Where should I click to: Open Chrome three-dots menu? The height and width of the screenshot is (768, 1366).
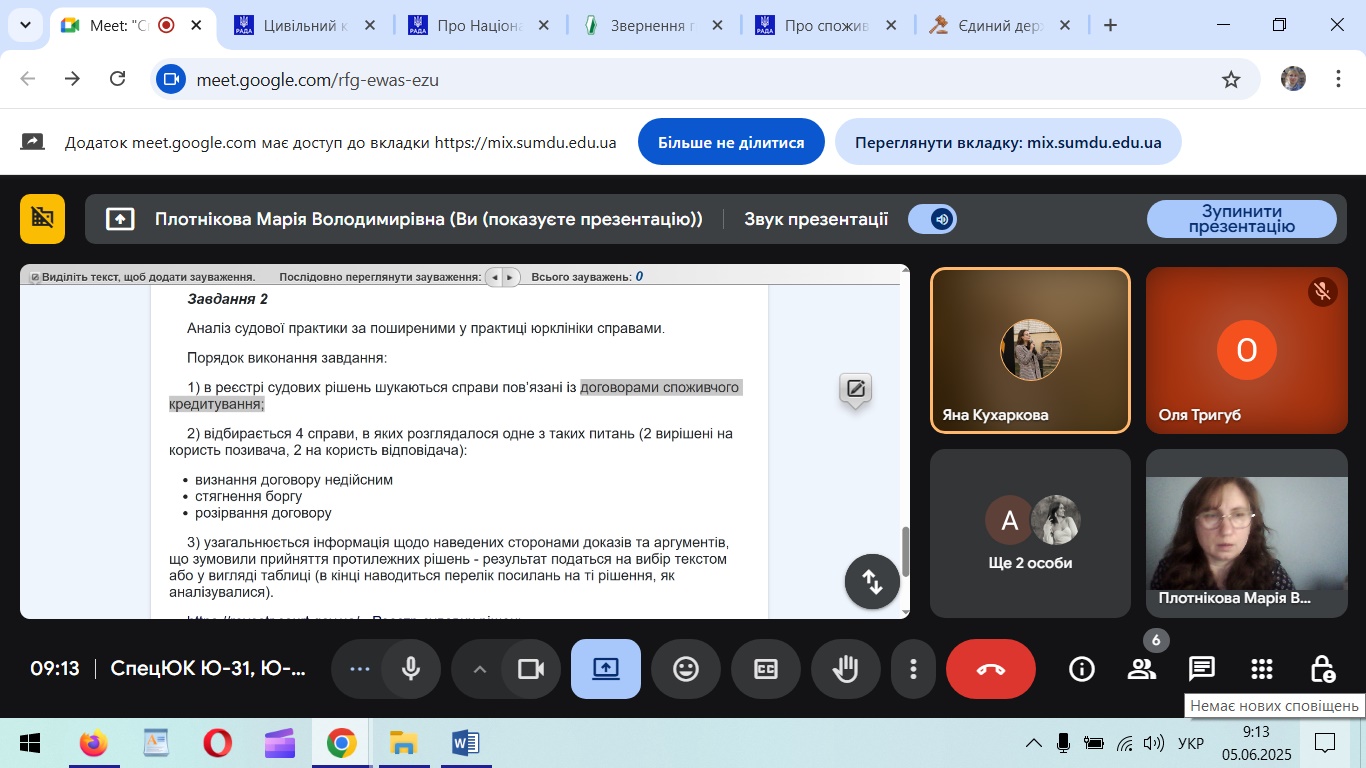tap(1339, 79)
